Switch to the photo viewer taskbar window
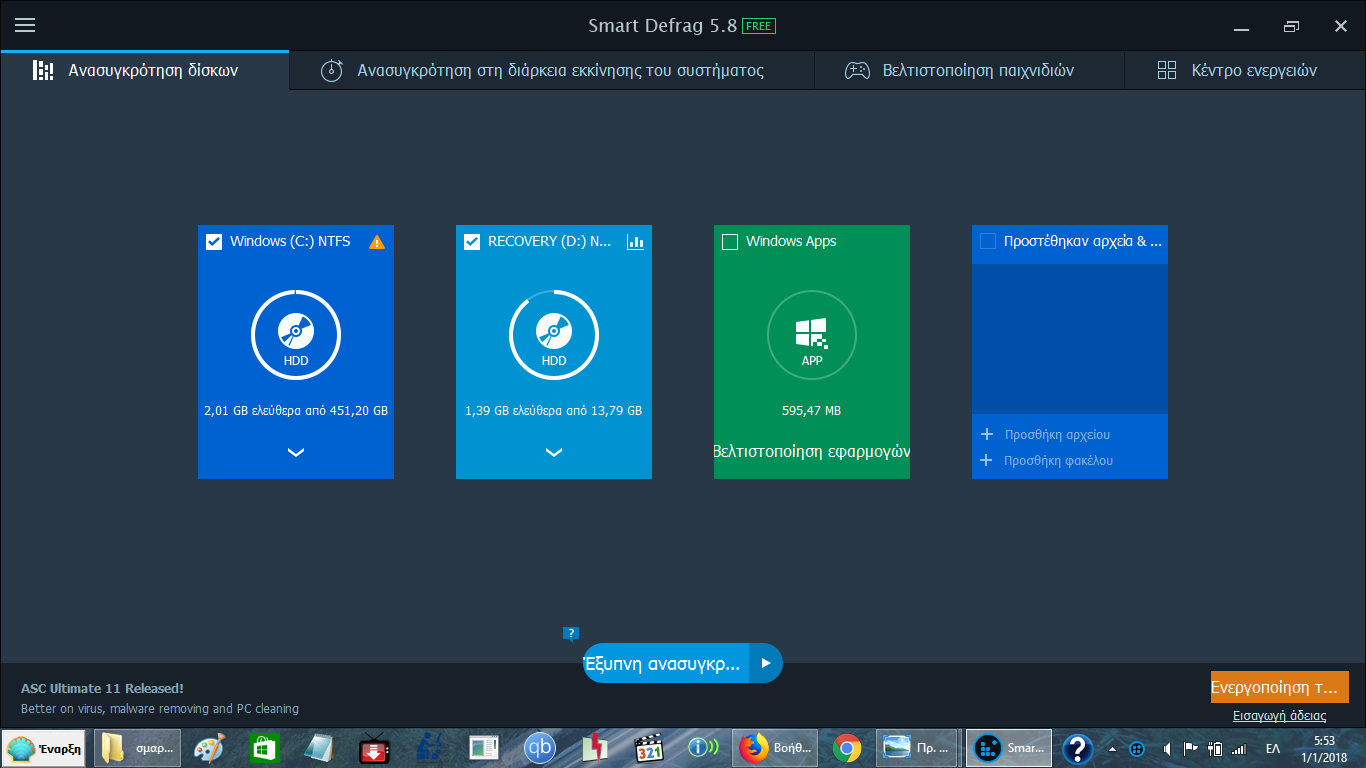1366x768 pixels. point(918,748)
